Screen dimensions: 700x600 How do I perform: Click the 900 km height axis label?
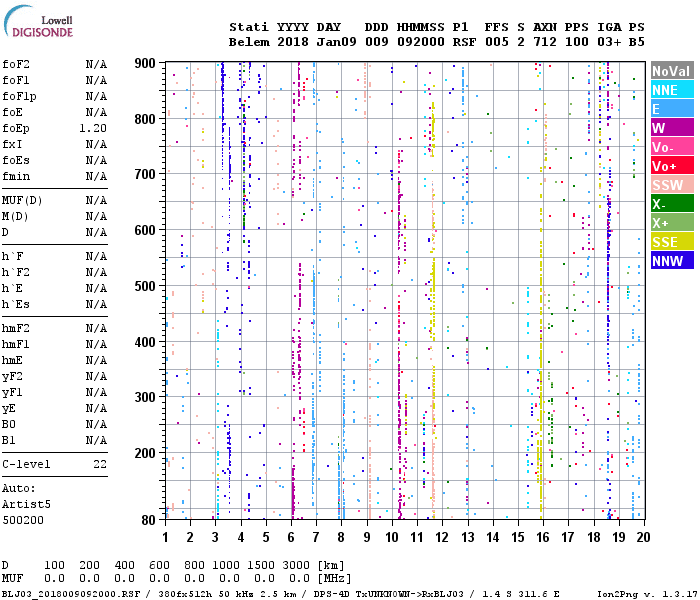pyautogui.click(x=145, y=63)
